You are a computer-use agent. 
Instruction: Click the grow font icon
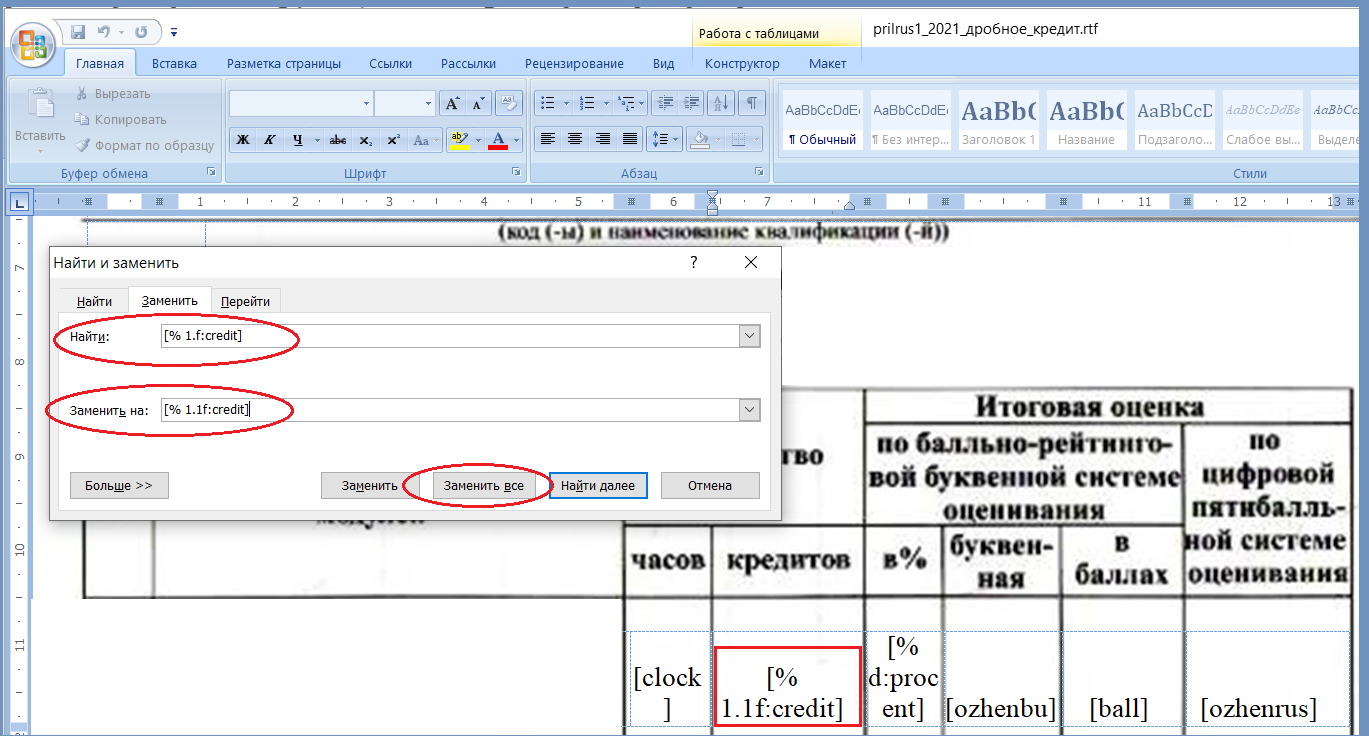coord(452,103)
